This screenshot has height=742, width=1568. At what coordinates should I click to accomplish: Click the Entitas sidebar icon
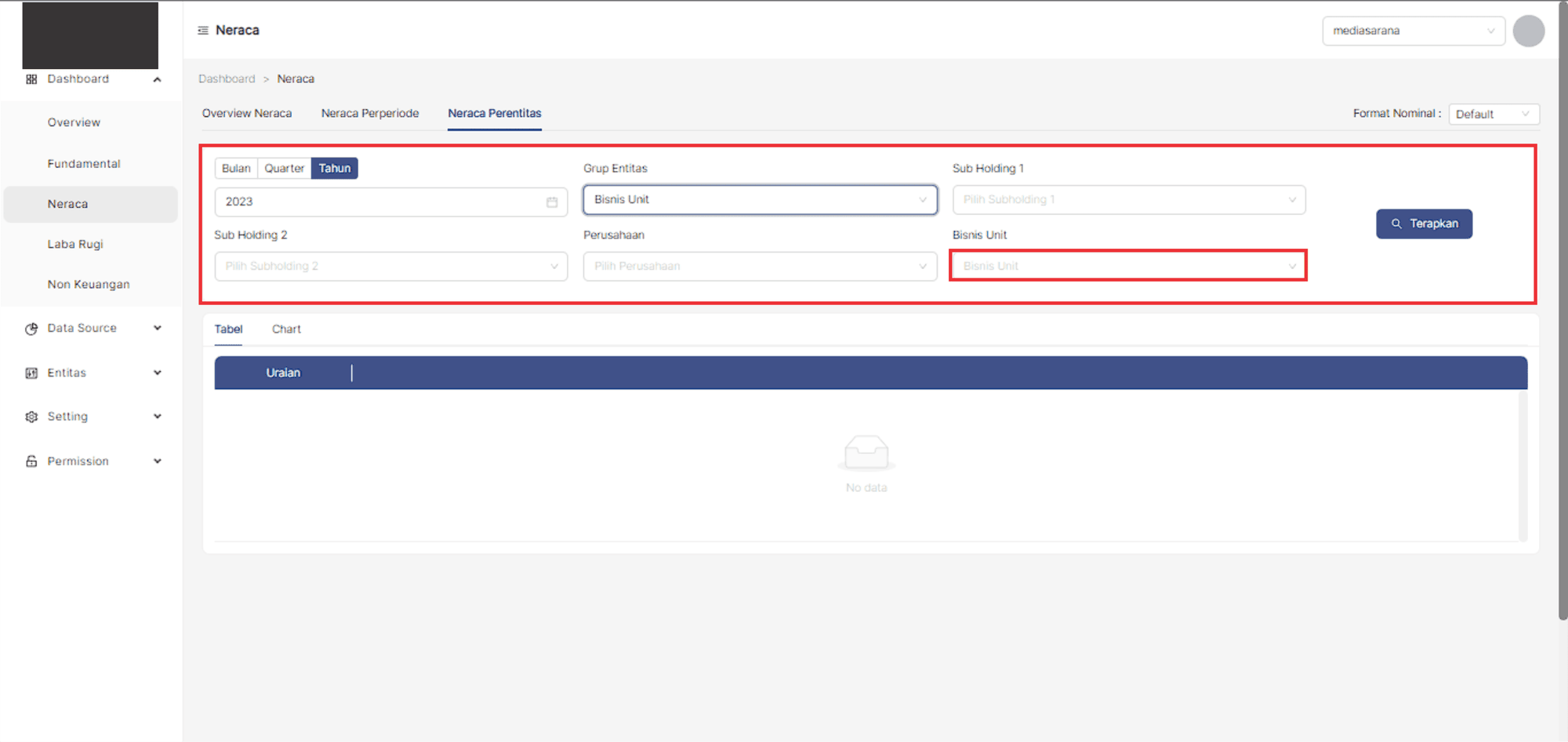coord(31,373)
